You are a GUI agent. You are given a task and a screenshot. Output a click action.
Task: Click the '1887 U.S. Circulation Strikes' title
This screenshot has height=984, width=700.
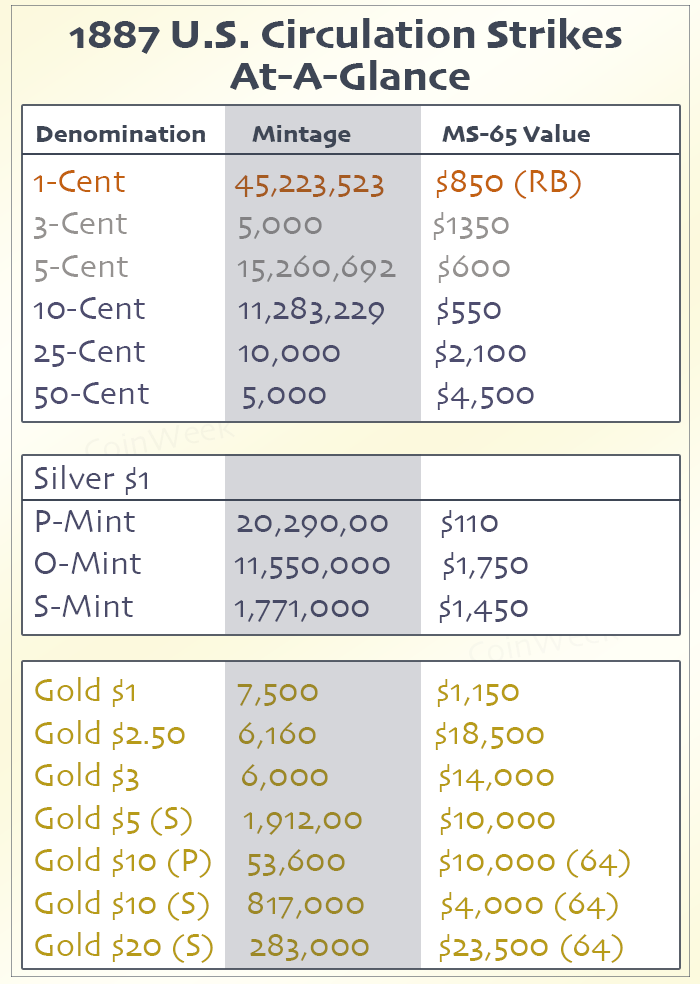347,37
